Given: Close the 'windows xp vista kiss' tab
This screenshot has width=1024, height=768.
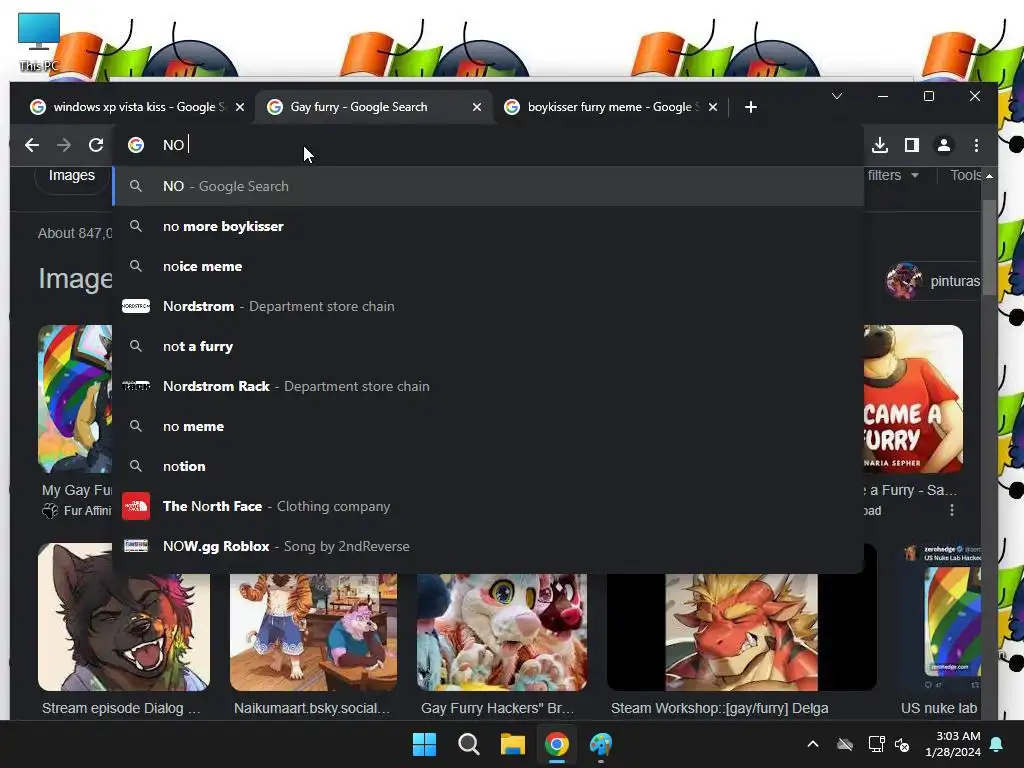Looking at the screenshot, I should point(240,107).
